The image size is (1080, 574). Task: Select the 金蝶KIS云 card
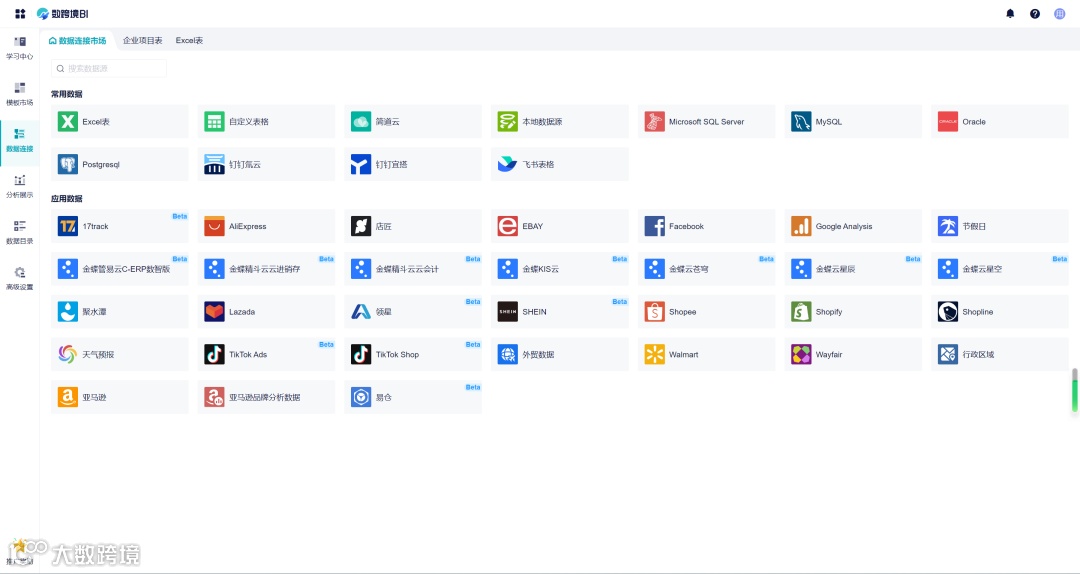tap(559, 269)
